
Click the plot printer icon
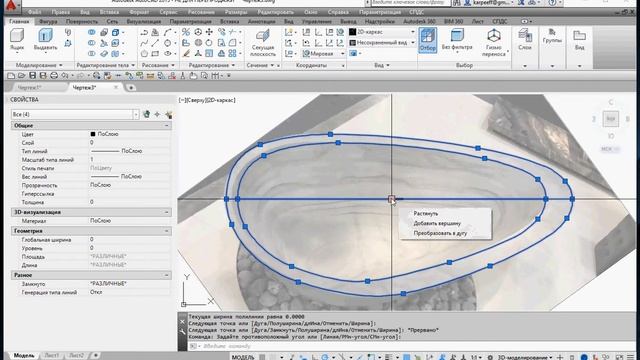pos(54,76)
